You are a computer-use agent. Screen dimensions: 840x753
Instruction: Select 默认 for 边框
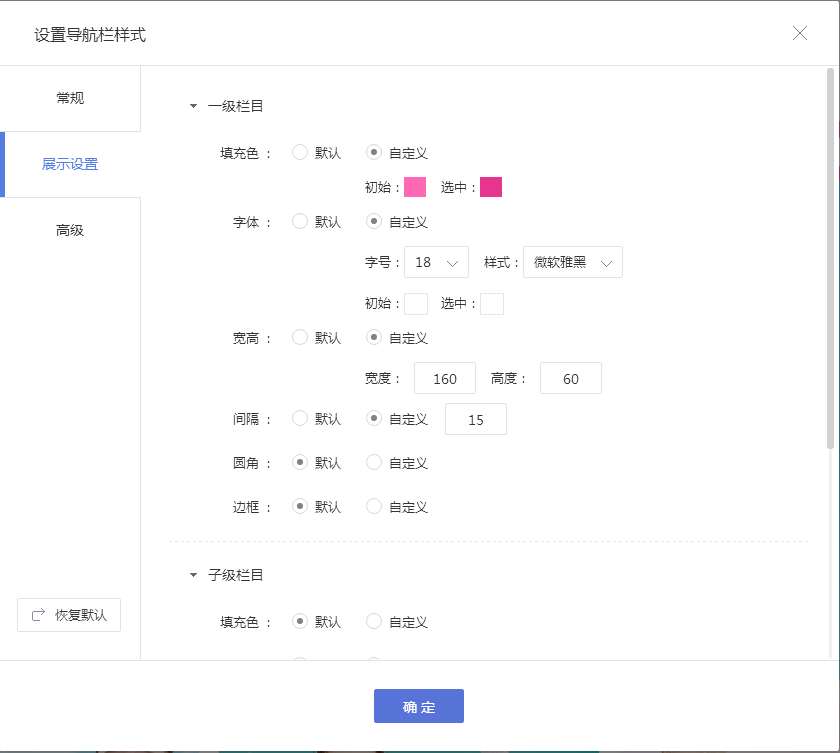300,506
